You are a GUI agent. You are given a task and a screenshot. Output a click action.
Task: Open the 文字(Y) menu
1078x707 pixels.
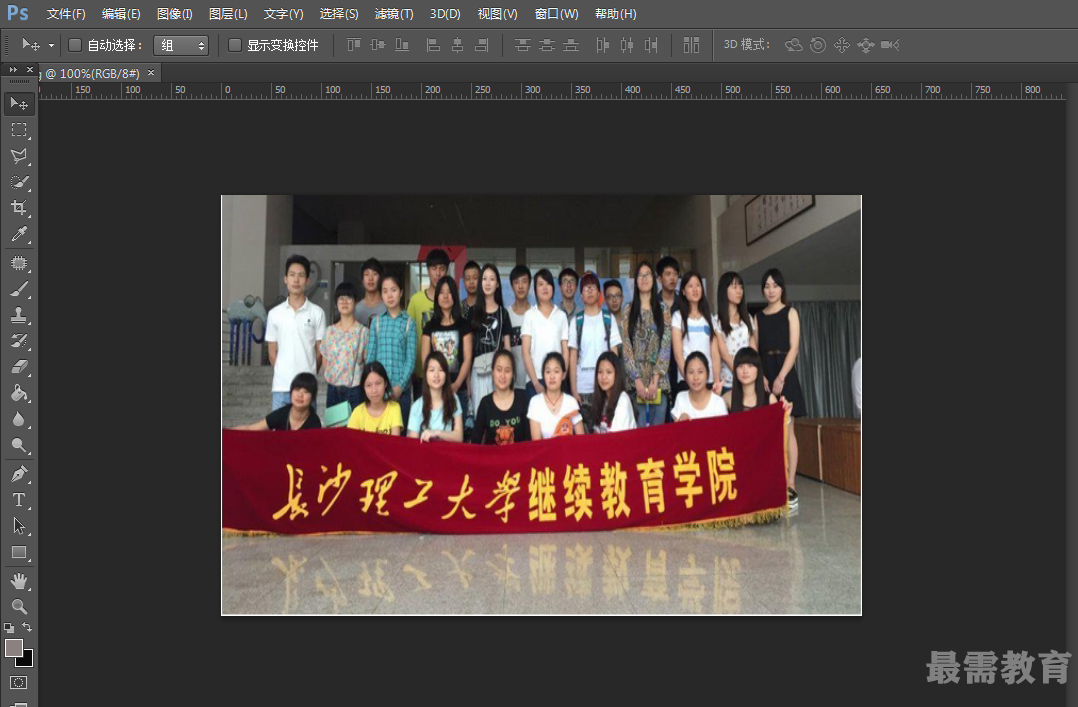pyautogui.click(x=283, y=14)
